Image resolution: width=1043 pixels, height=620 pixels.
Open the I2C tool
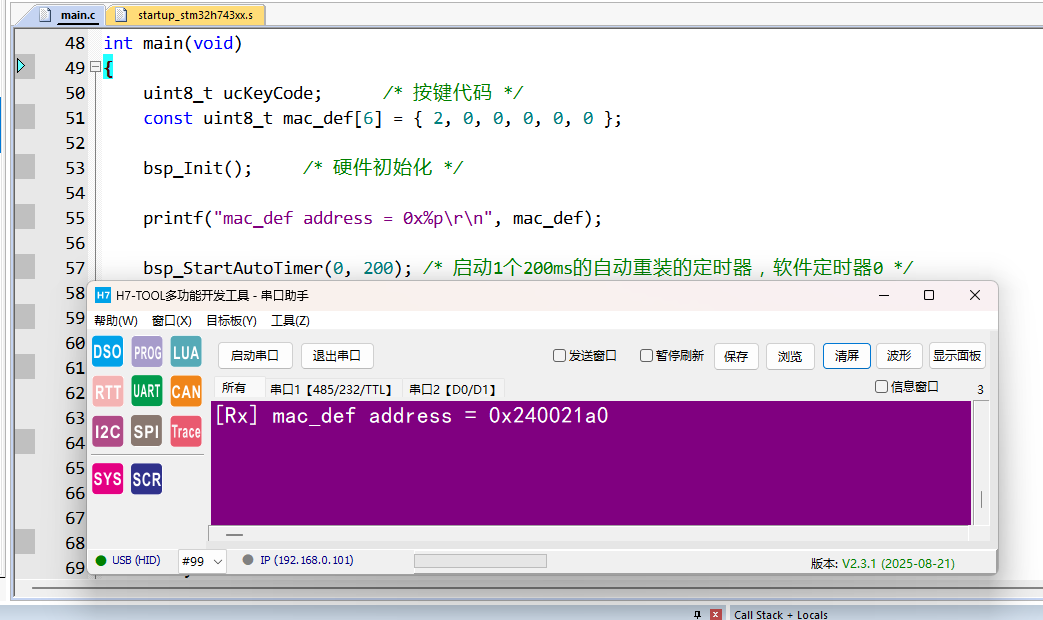107,431
